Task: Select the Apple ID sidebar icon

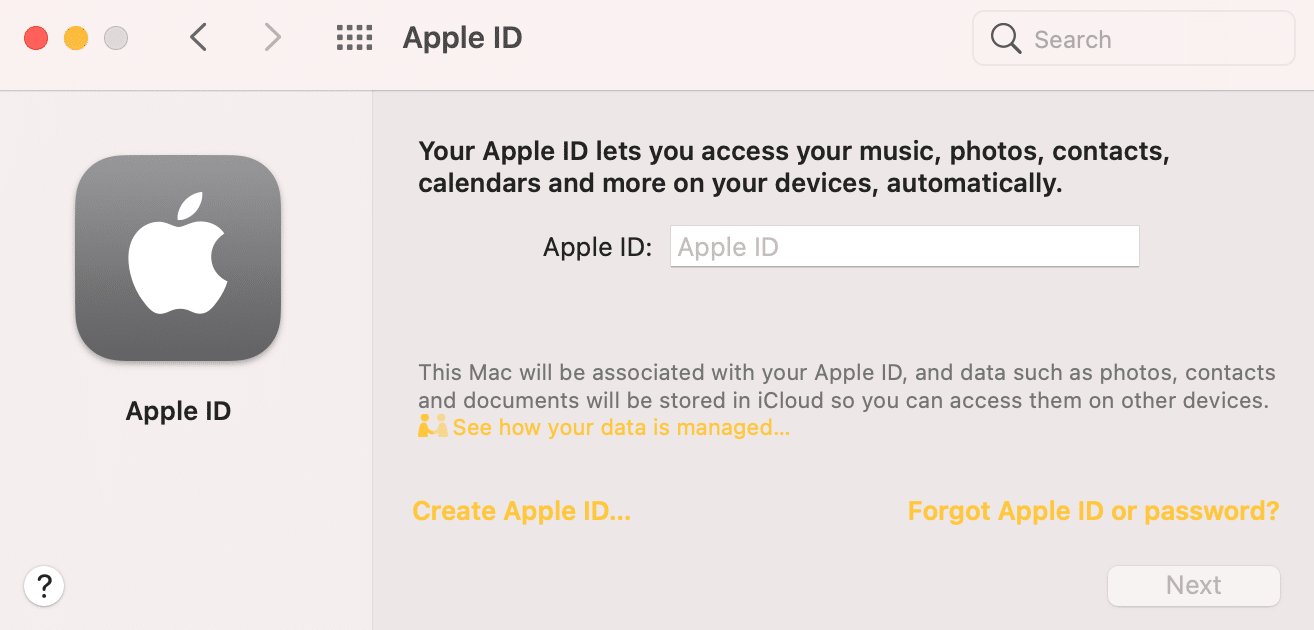Action: coord(178,258)
